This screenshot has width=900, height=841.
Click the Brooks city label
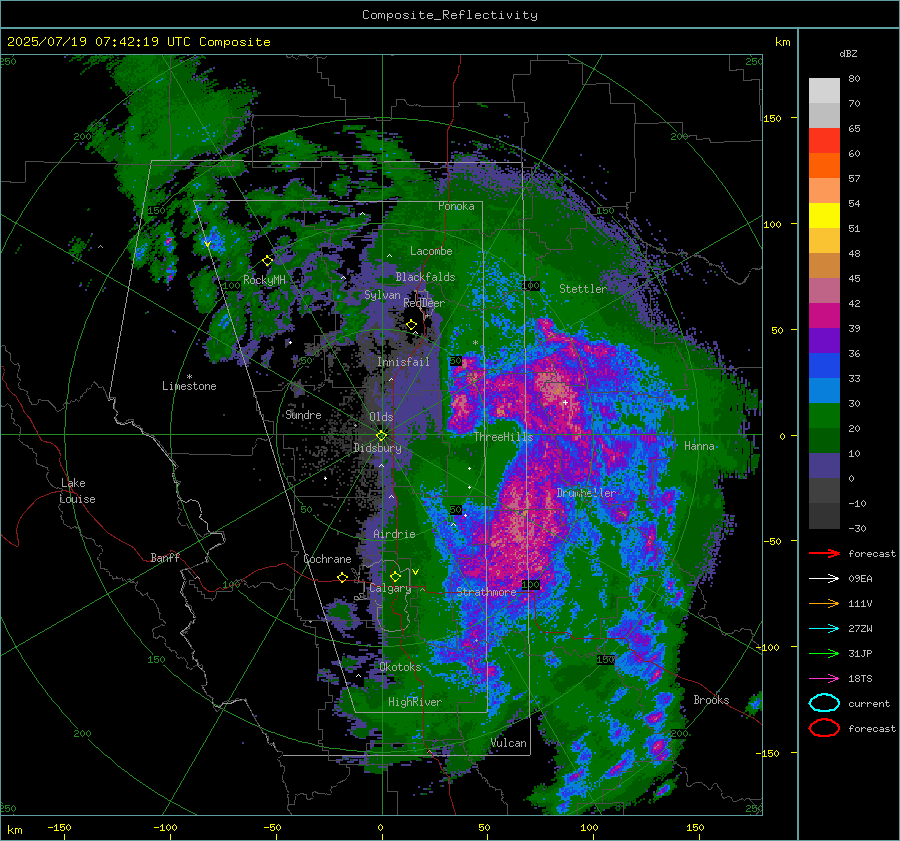[711, 700]
